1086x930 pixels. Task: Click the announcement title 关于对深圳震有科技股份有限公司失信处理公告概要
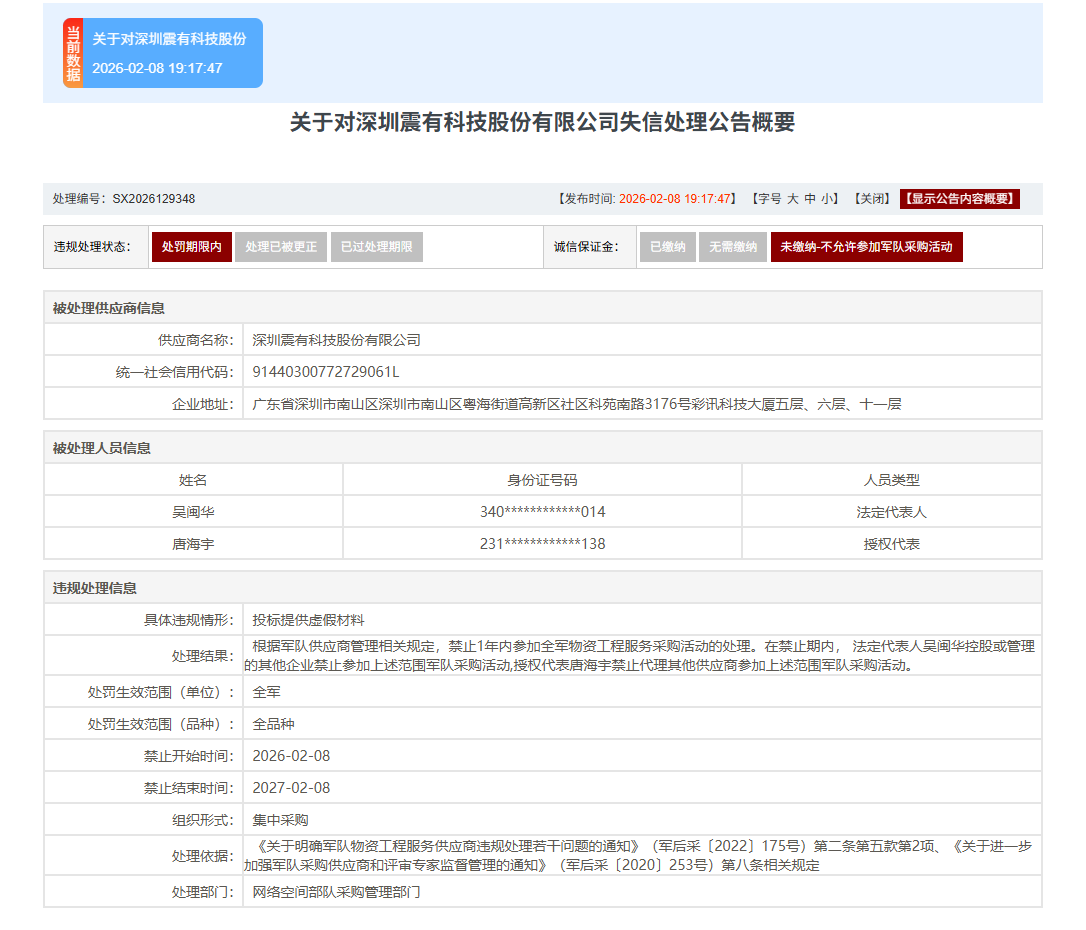[542, 123]
